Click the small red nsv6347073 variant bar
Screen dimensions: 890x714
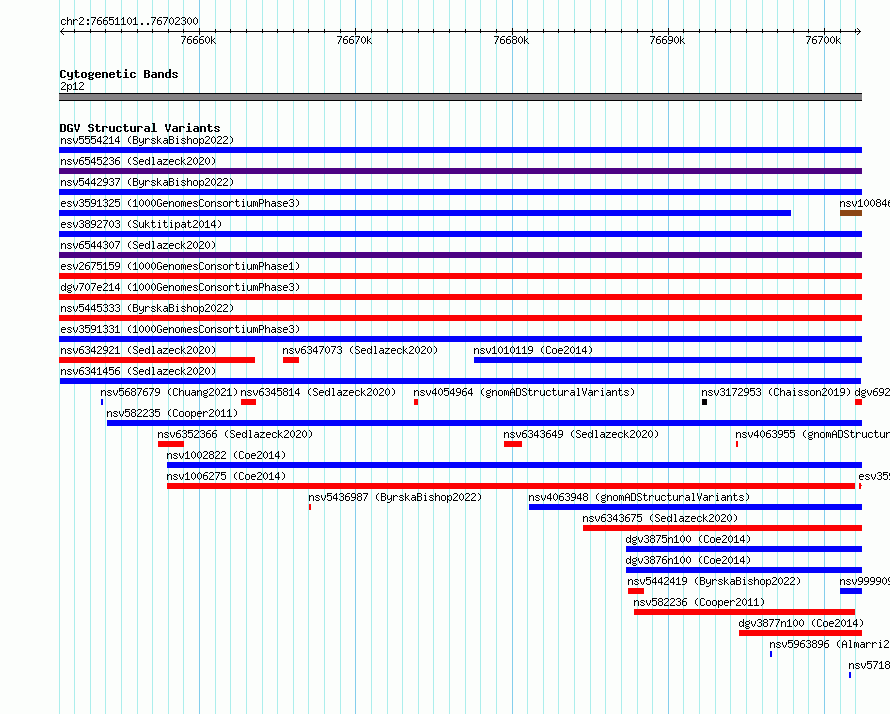[x=291, y=360]
